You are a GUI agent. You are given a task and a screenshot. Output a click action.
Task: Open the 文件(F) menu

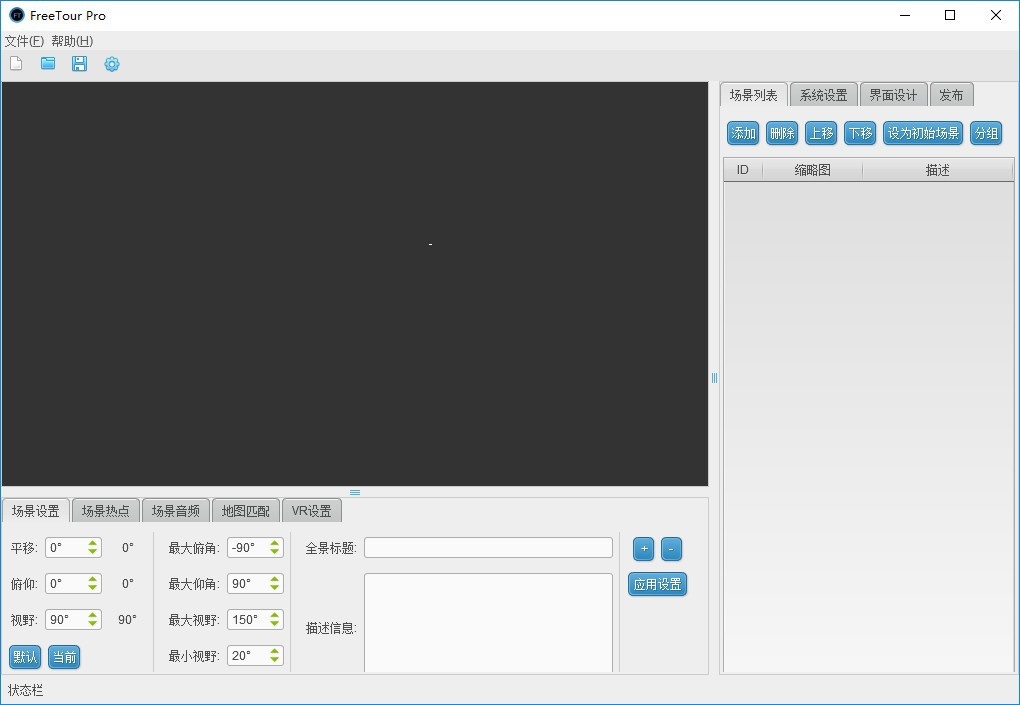click(x=24, y=41)
